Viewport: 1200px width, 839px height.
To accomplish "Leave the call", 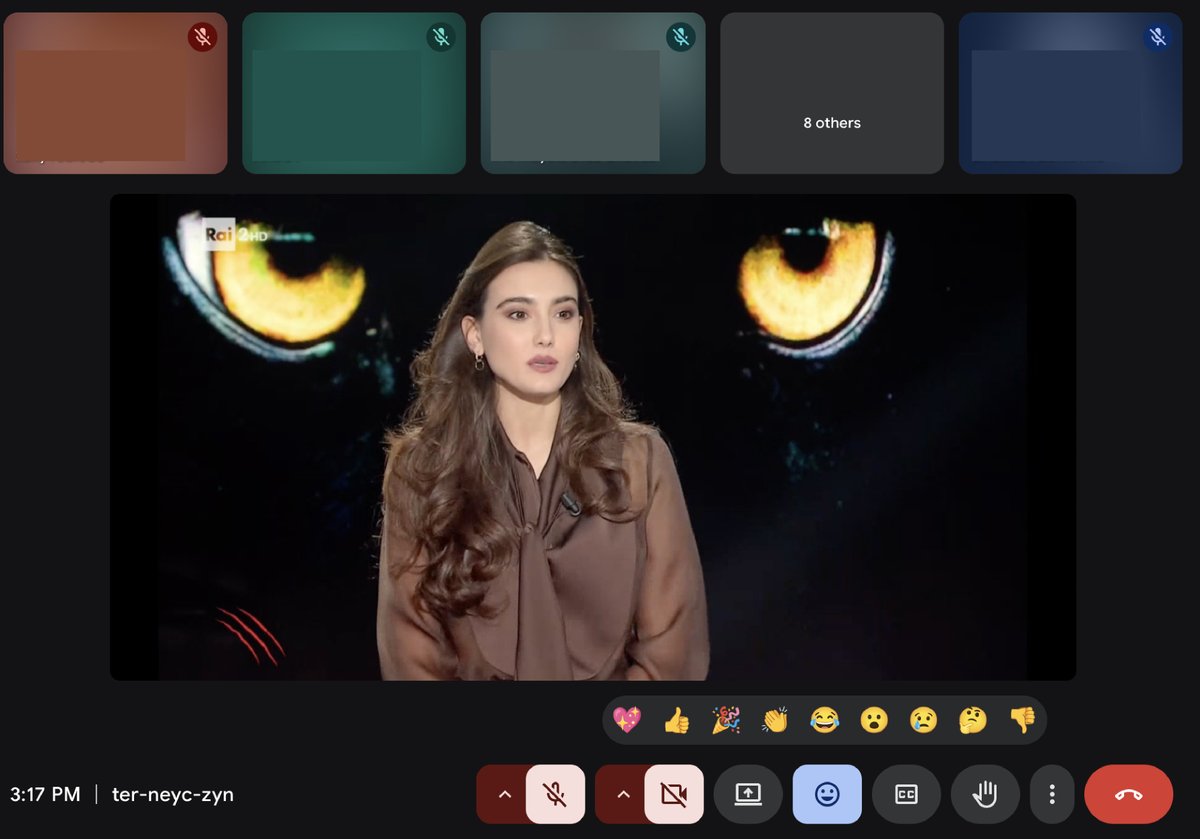I will tap(1129, 794).
